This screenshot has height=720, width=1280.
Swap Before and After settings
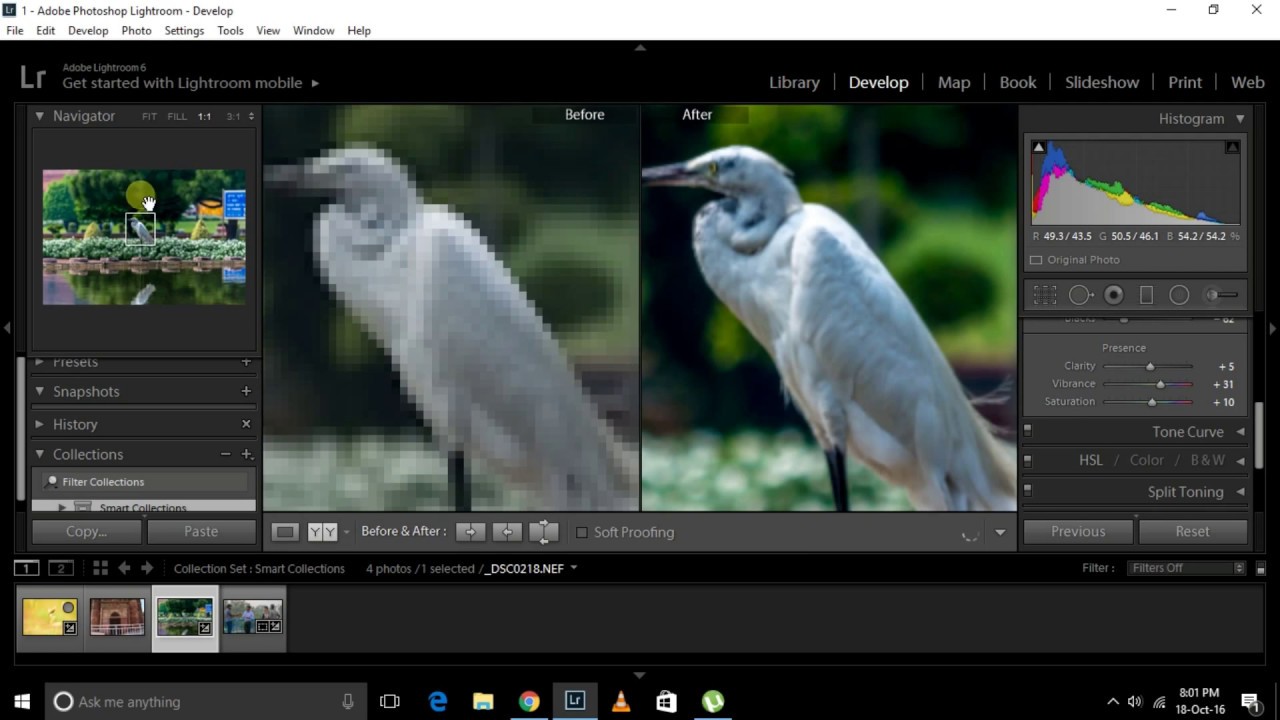click(544, 532)
